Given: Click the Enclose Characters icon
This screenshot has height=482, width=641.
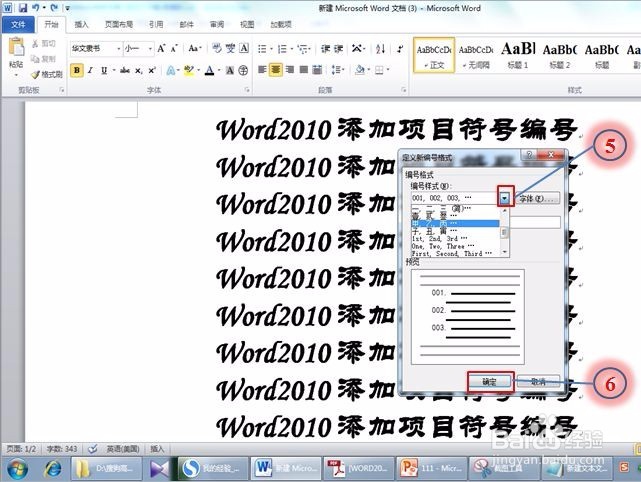Looking at the screenshot, I should [x=243, y=70].
